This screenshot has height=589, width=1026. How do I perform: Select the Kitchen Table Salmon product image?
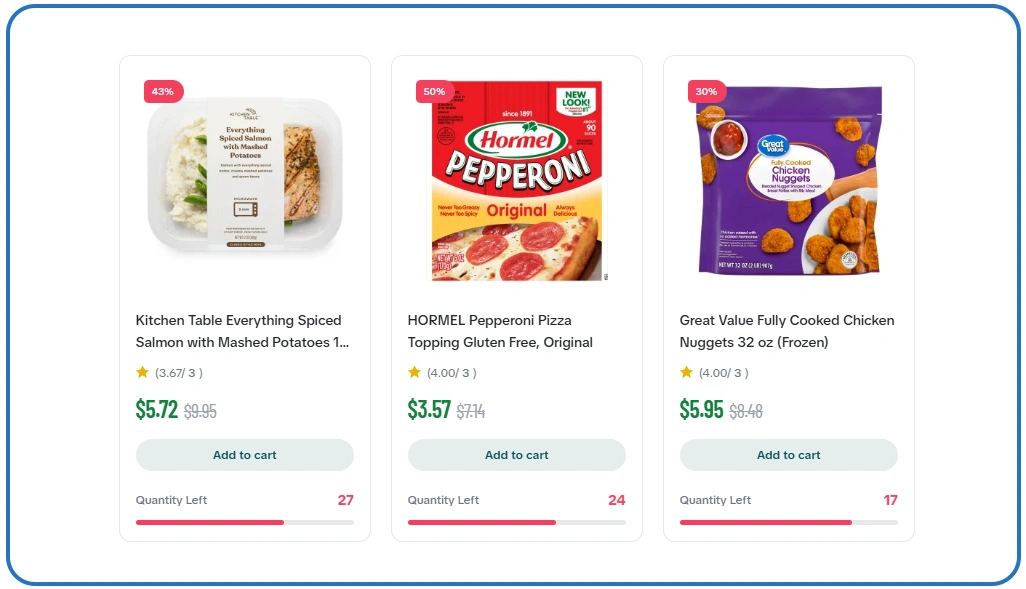point(244,182)
